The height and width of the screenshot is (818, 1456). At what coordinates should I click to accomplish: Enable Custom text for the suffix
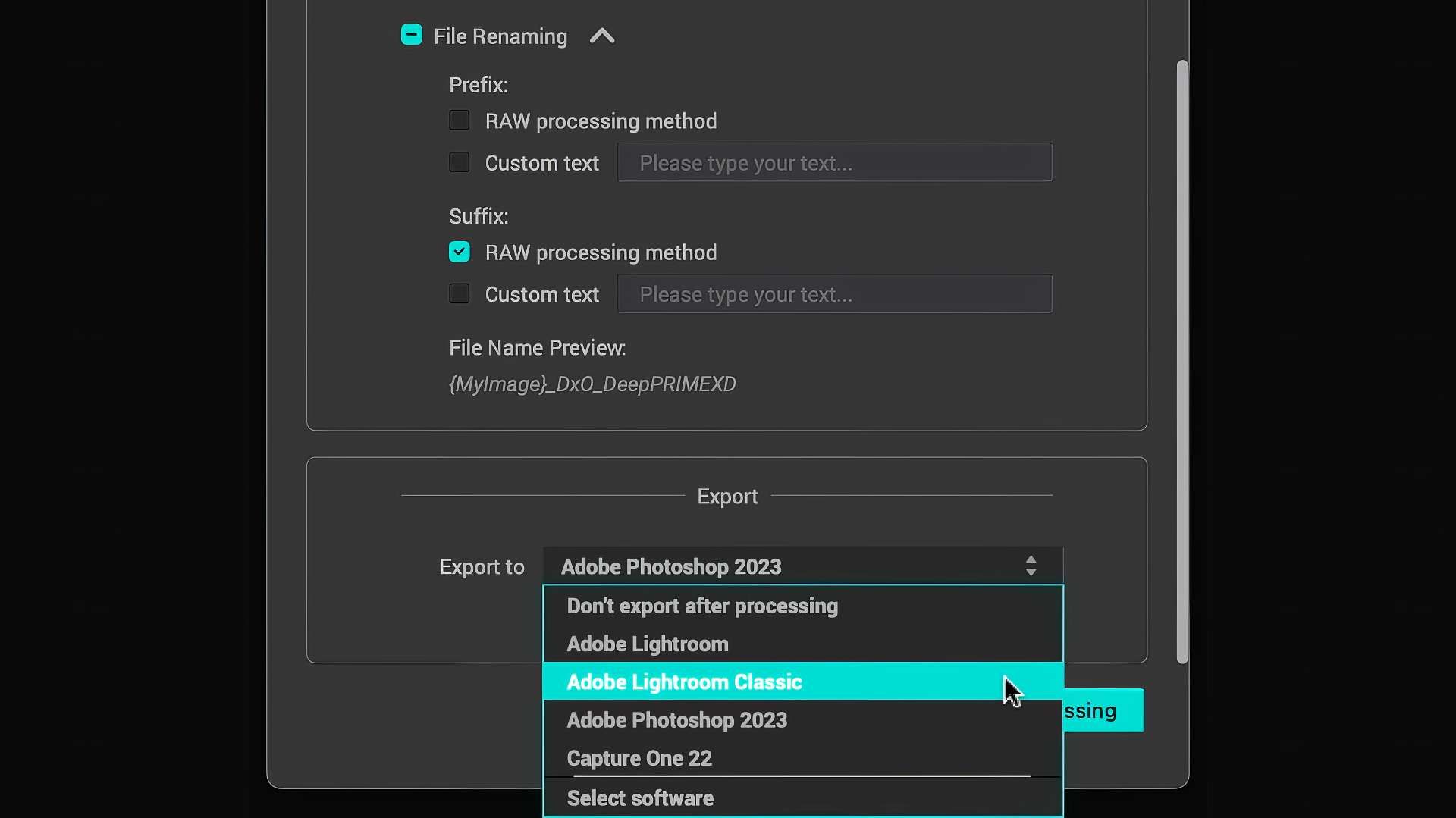tap(459, 293)
